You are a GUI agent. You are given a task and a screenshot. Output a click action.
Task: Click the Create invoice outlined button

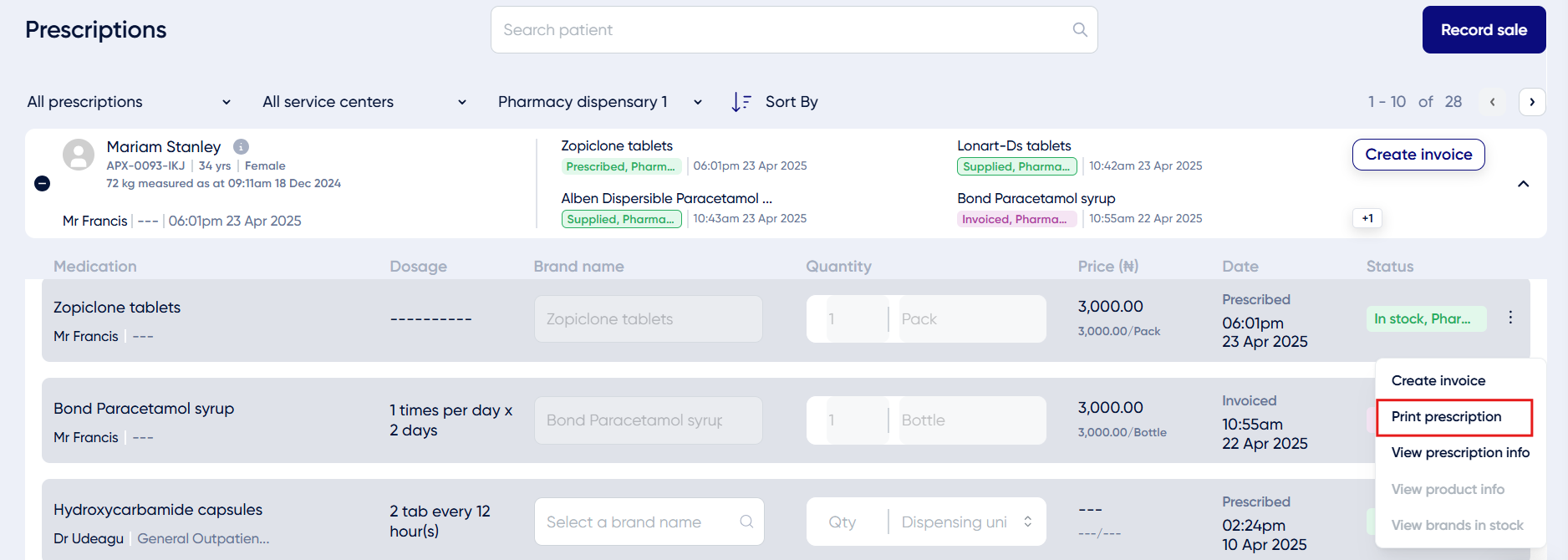click(x=1418, y=155)
